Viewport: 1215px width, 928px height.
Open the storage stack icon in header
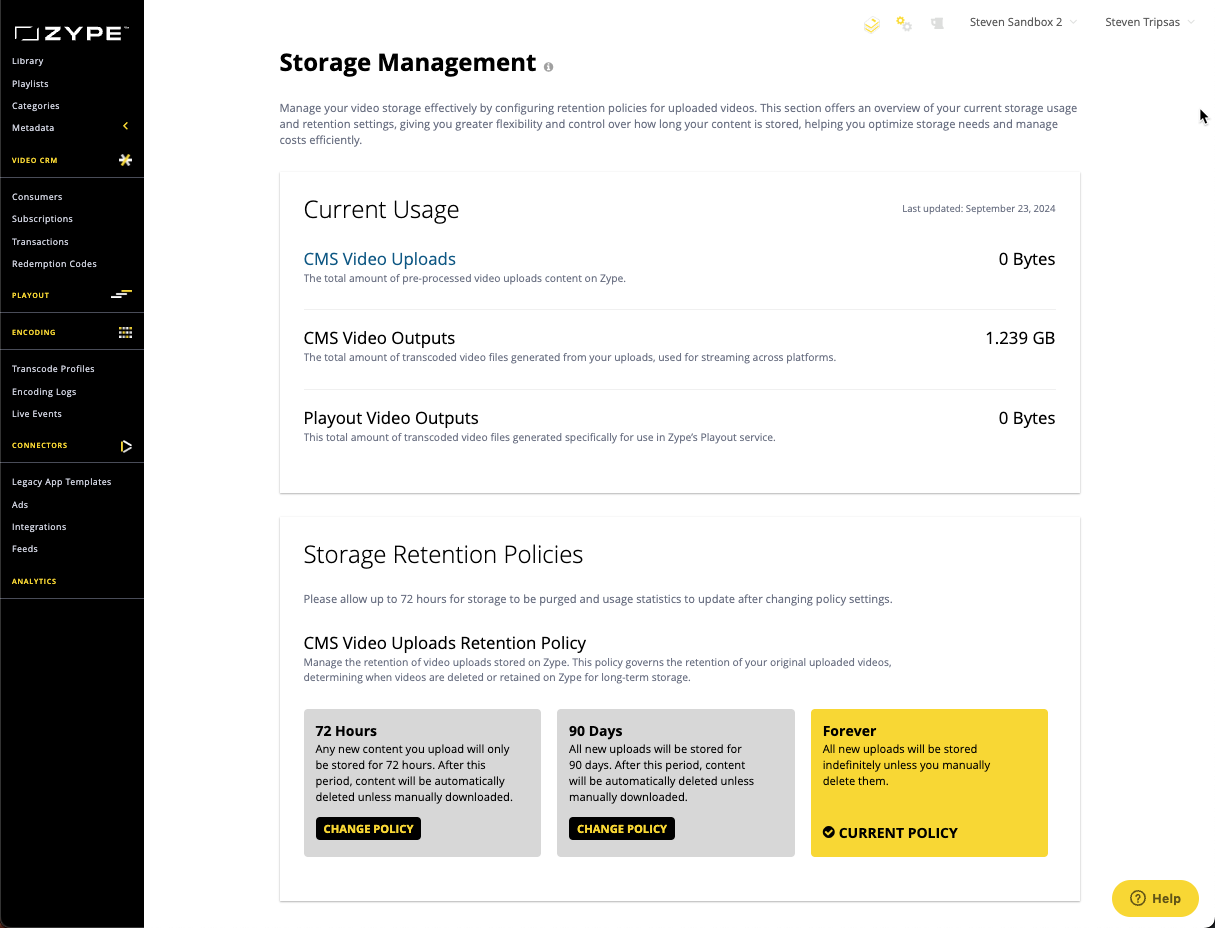pos(871,23)
